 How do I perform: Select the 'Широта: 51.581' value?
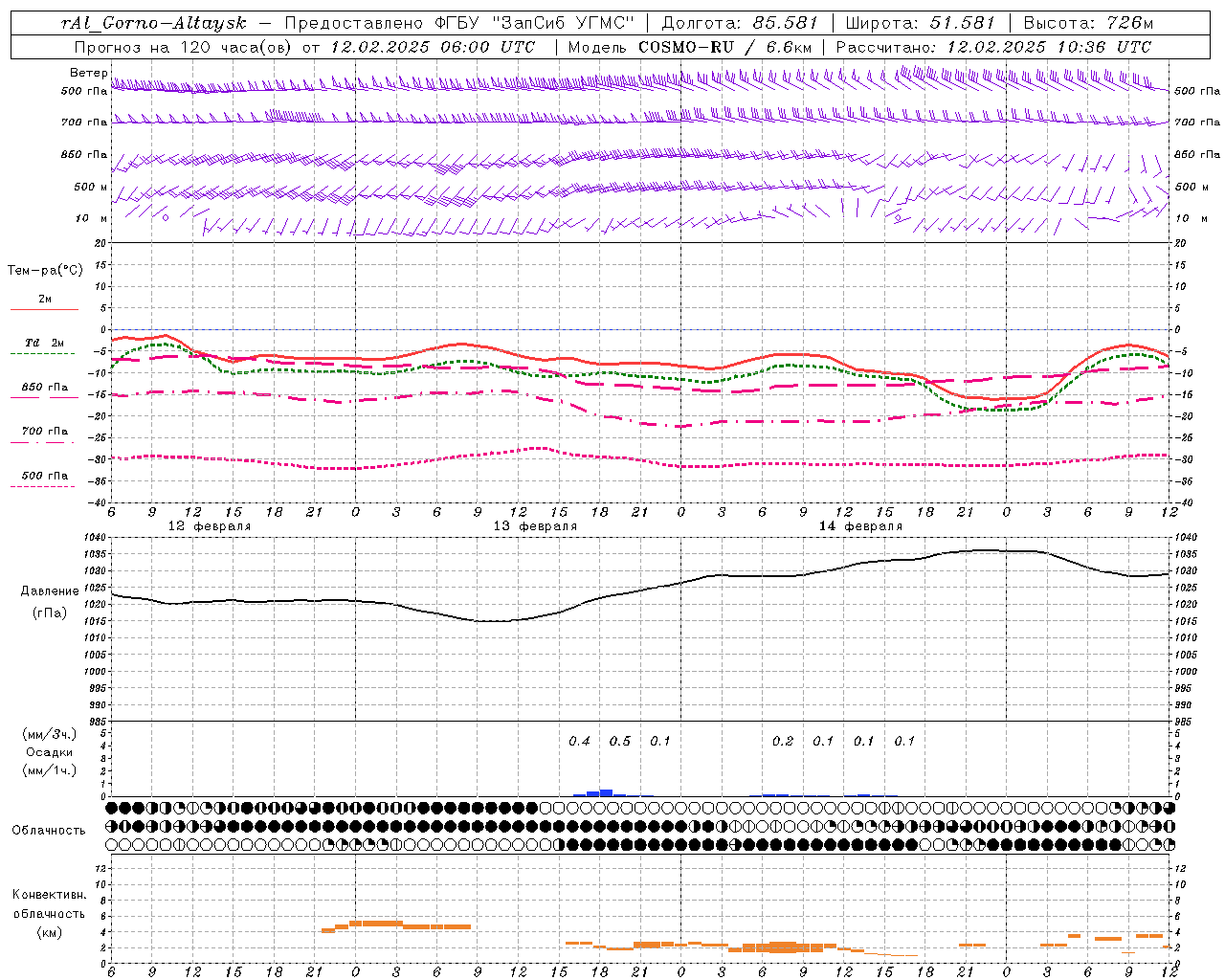921,23
